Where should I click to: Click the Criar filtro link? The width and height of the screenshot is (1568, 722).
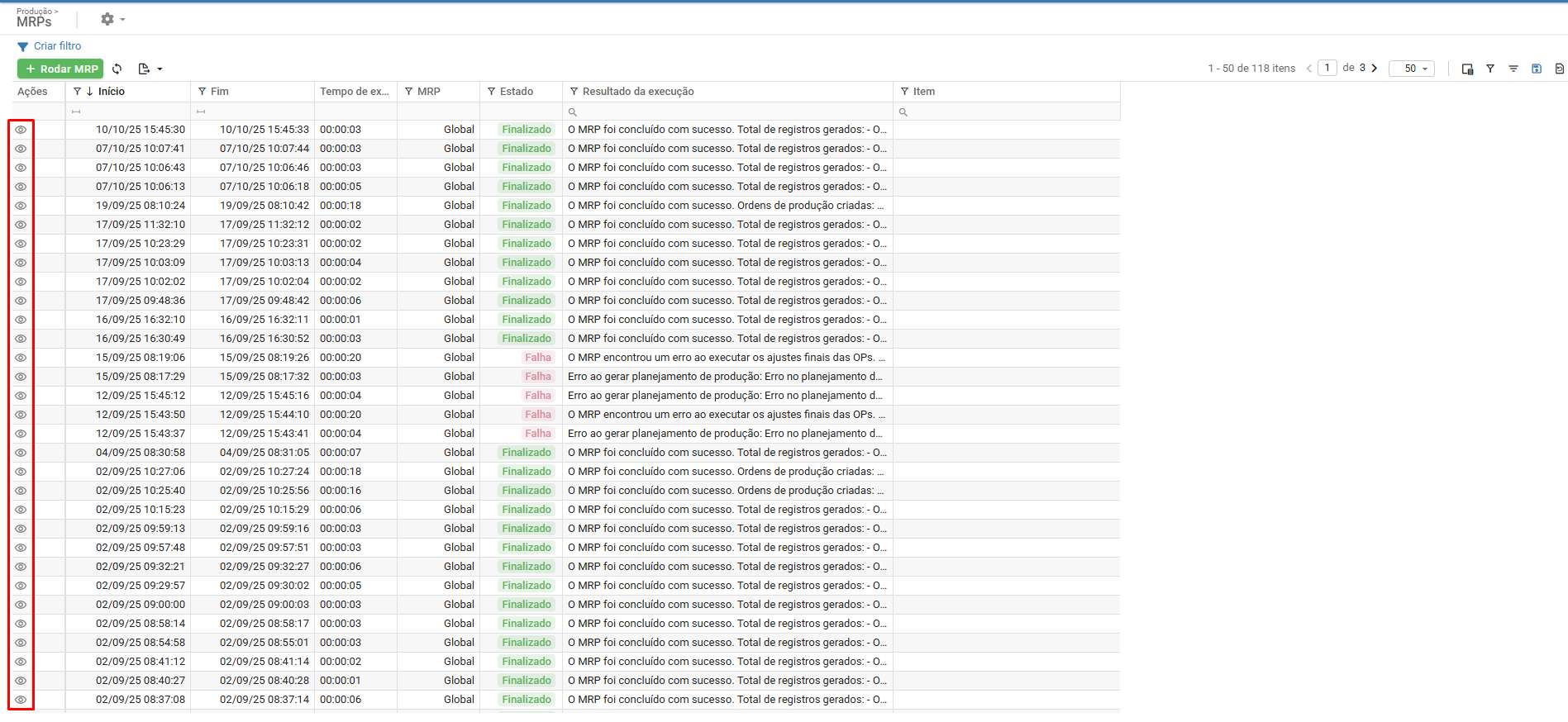point(57,46)
